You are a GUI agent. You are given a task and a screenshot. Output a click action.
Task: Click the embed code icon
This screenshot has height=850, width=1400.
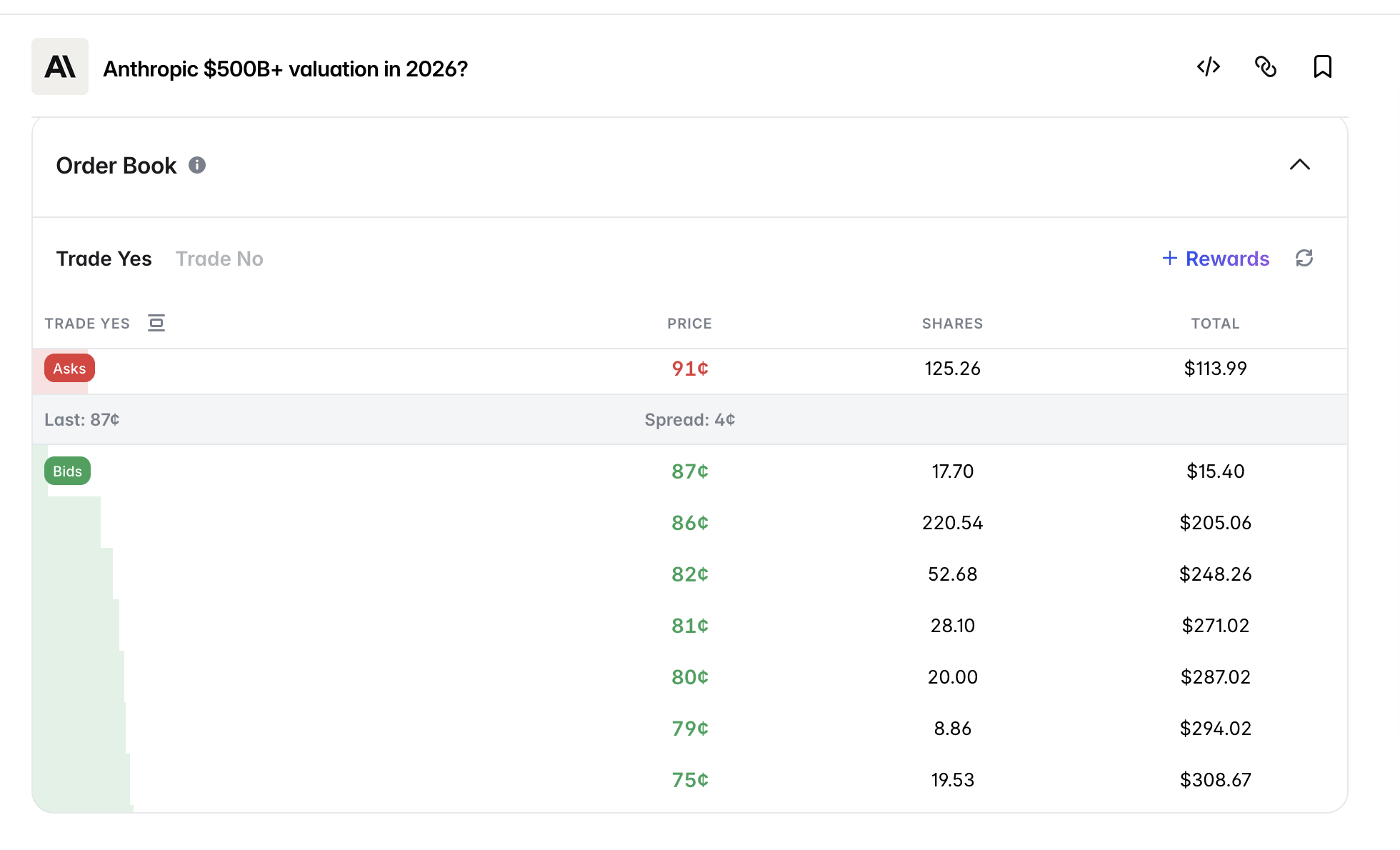[1209, 67]
